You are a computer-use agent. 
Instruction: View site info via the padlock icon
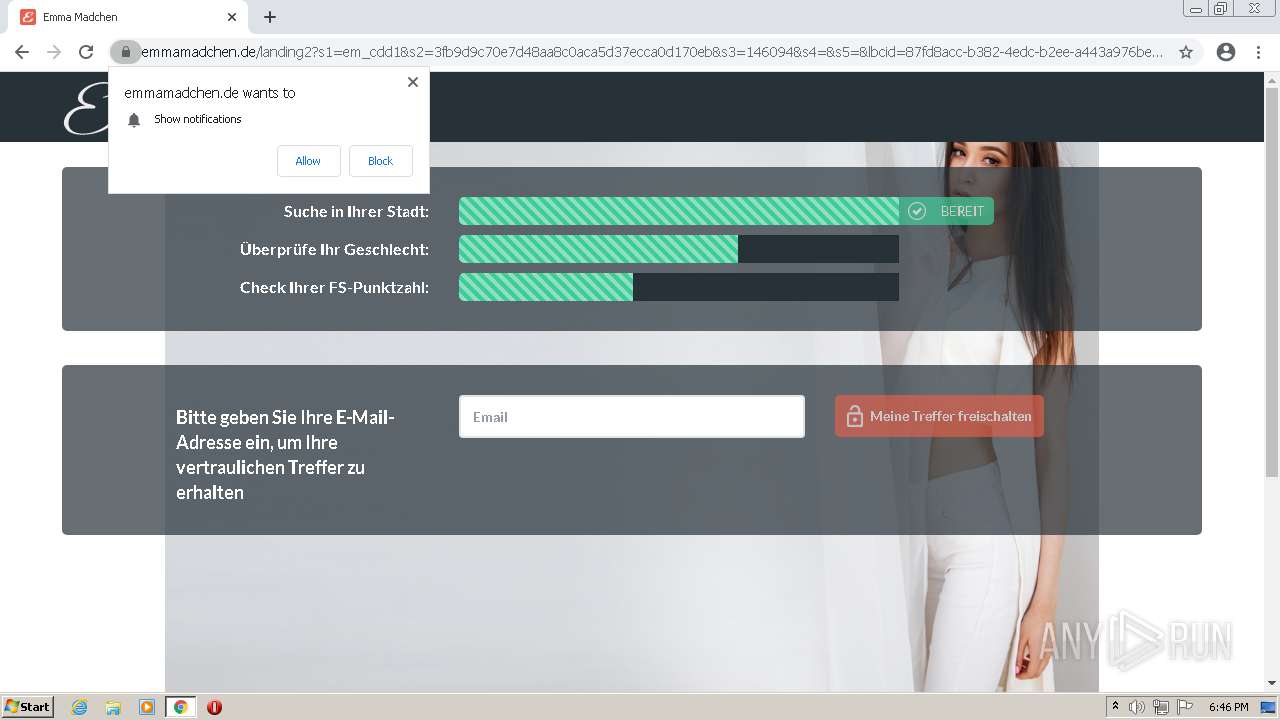click(126, 52)
